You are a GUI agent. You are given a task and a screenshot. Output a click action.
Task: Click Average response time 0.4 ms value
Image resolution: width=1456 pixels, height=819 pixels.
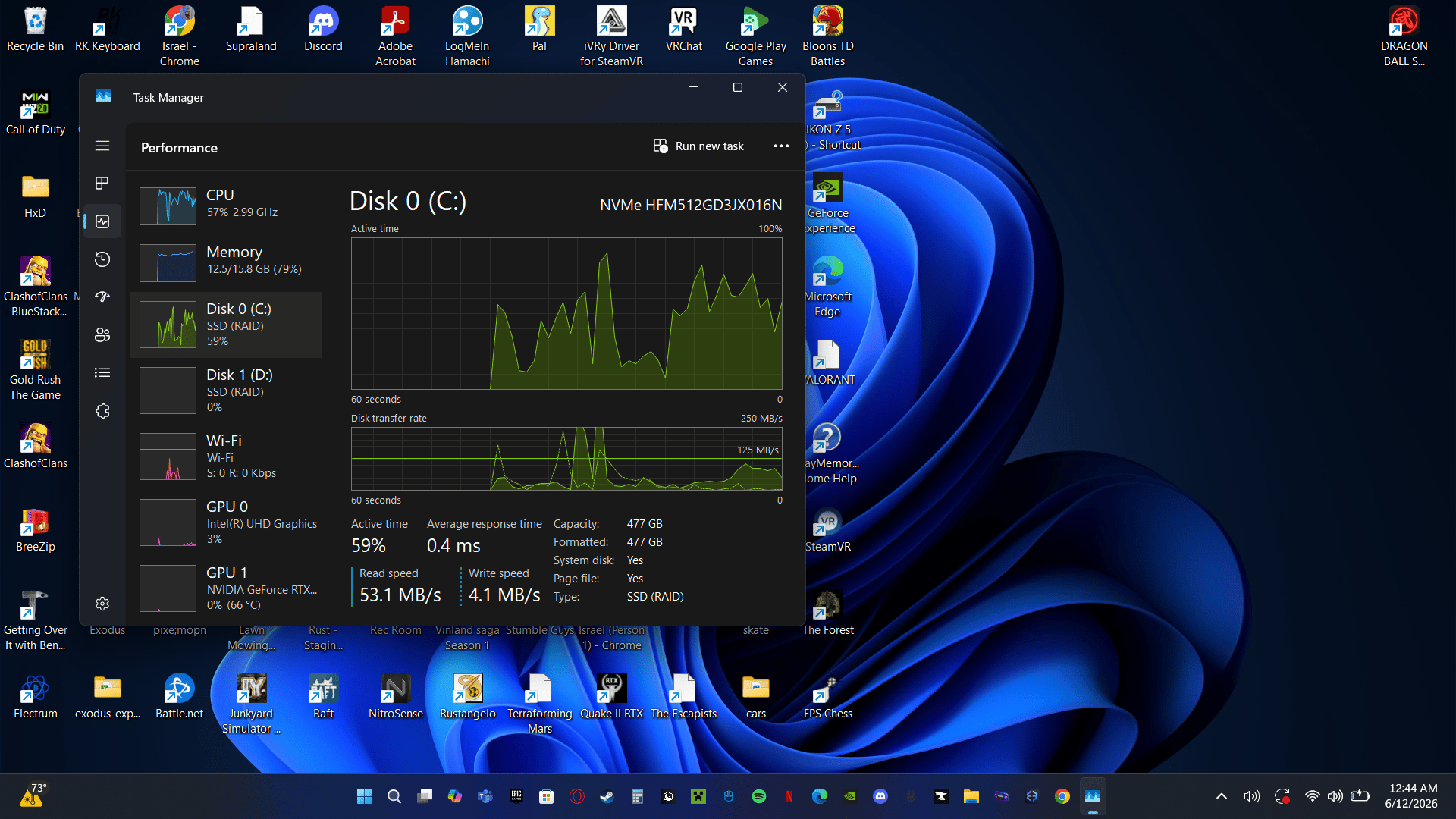[453, 545]
